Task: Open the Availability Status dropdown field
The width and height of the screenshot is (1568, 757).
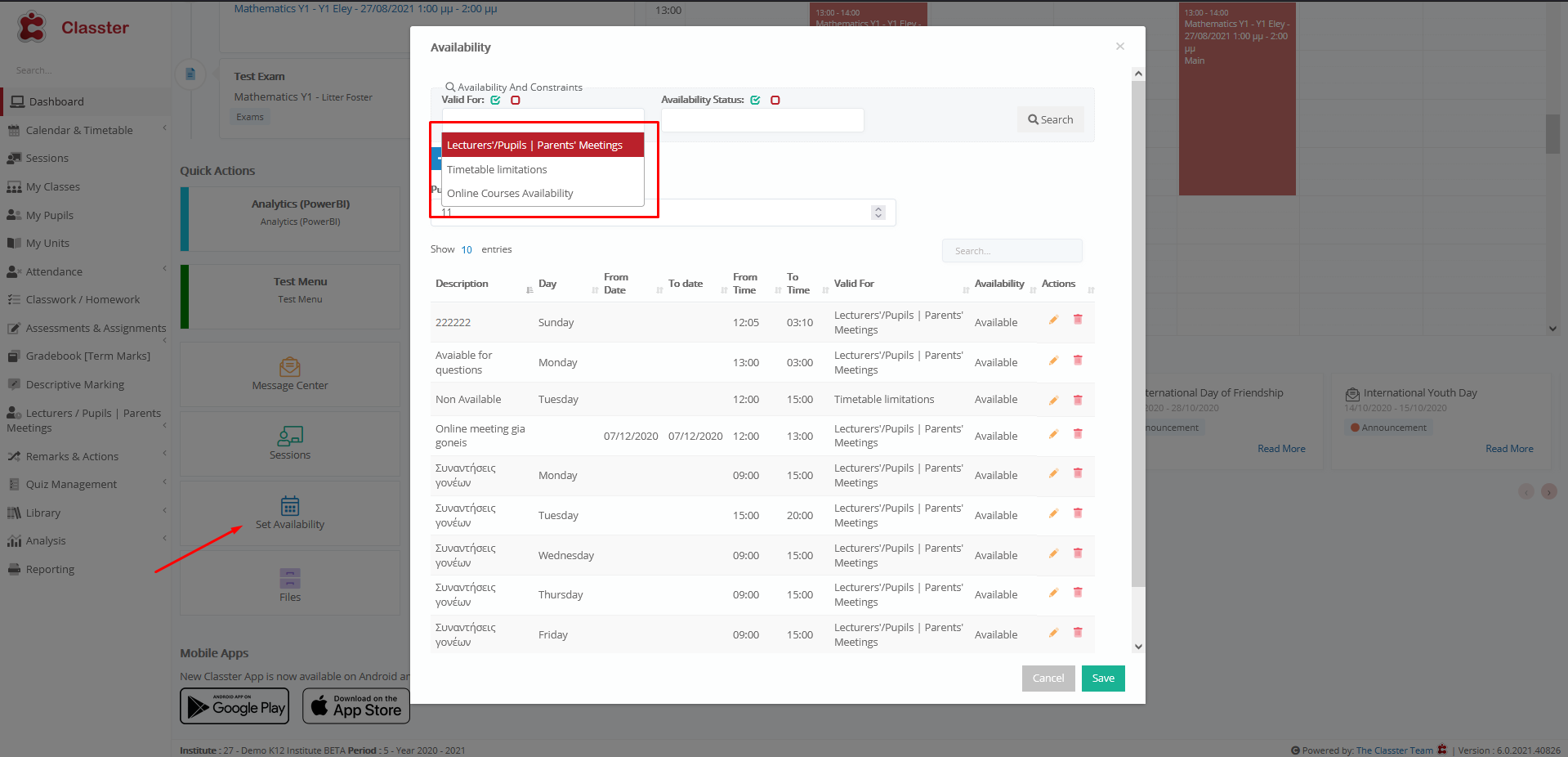Action: [x=762, y=120]
